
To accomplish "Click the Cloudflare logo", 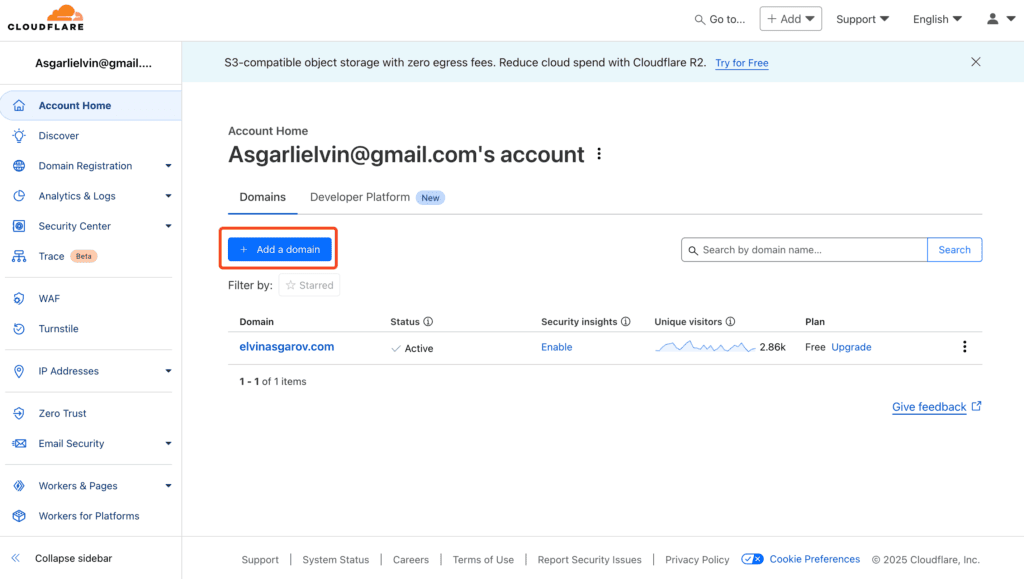I will pos(46,18).
